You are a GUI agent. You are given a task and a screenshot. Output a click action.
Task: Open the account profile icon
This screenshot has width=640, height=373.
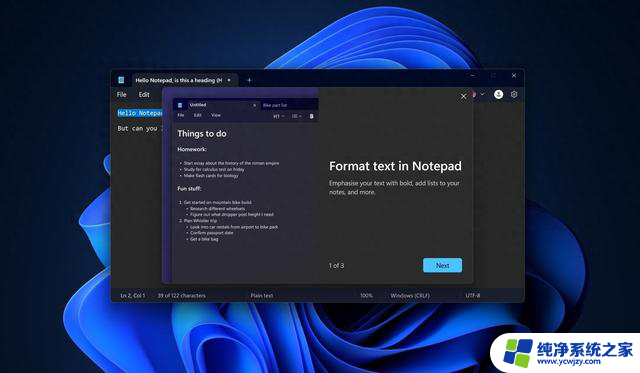(498, 94)
